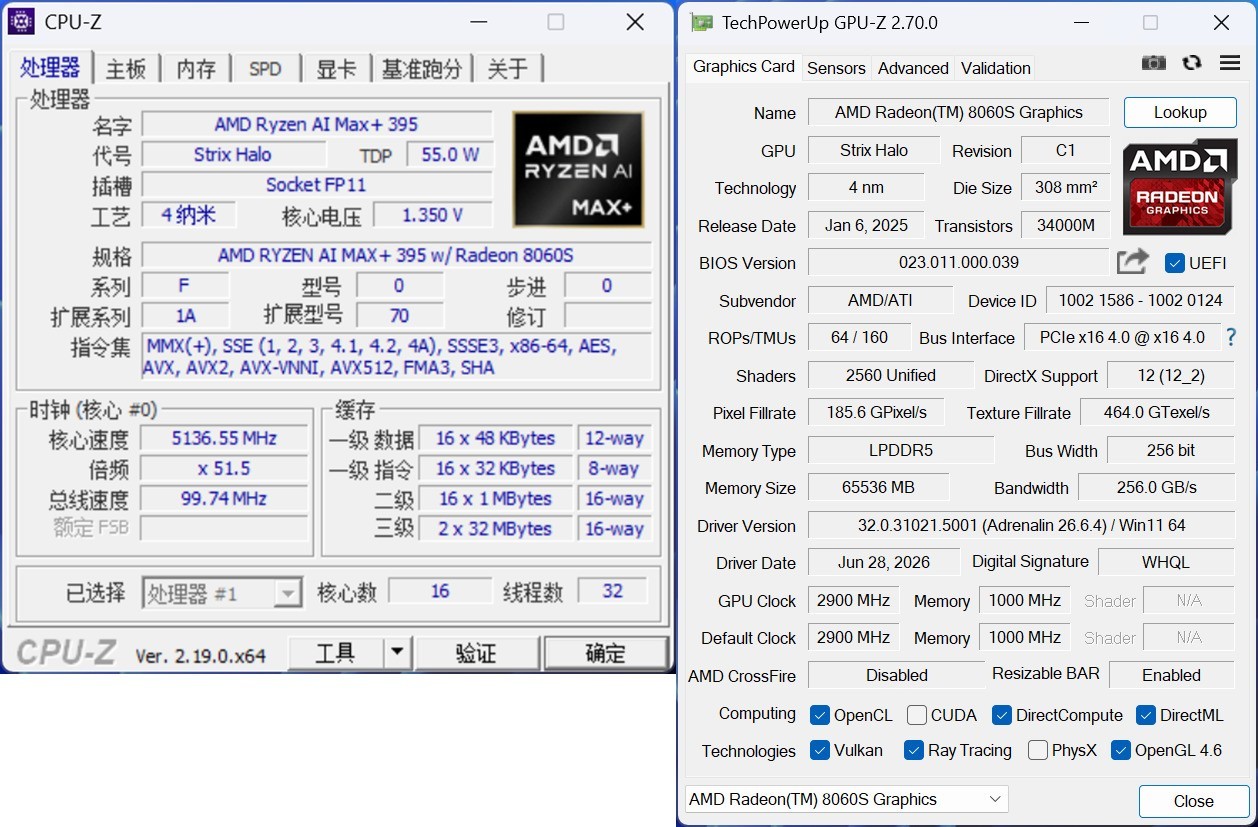Click the GPU-Z title bar app icon

[702, 22]
